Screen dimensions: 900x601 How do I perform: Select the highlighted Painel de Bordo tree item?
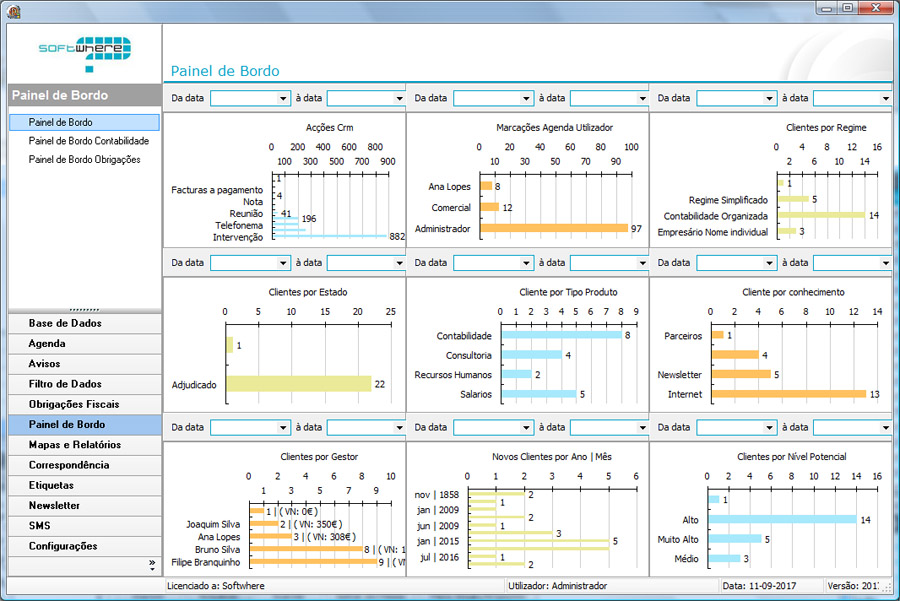point(60,122)
